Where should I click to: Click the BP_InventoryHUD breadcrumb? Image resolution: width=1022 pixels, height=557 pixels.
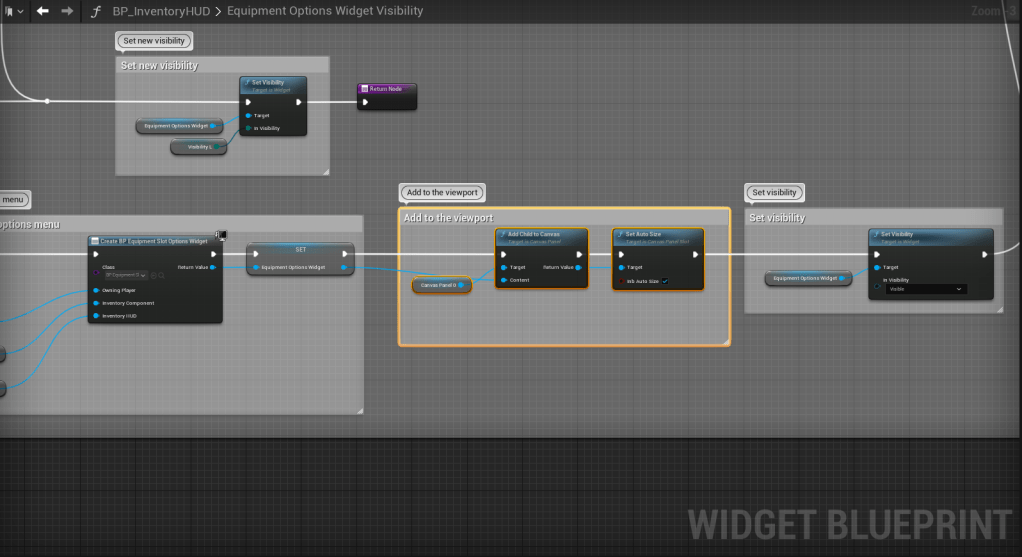[x=161, y=11]
